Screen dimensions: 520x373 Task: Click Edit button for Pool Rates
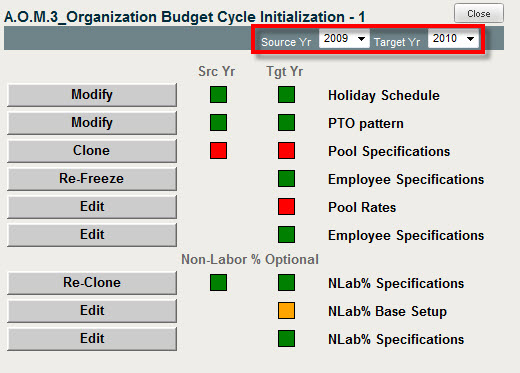pyautogui.click(x=92, y=207)
